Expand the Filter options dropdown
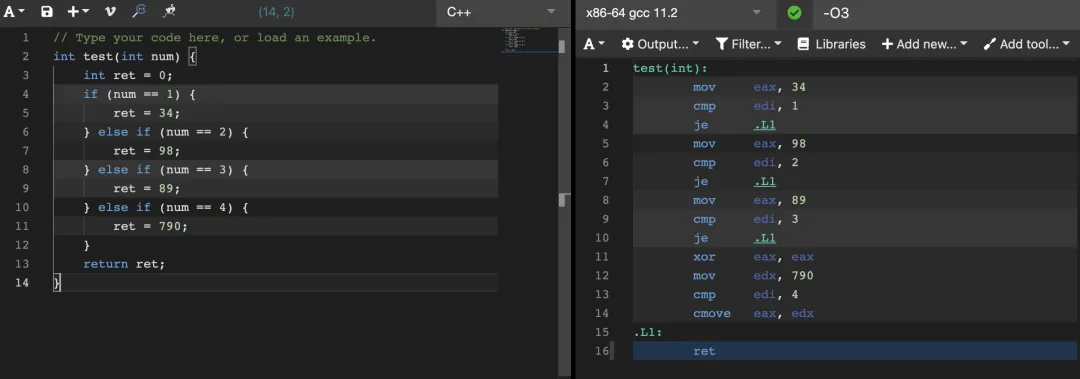 749,44
